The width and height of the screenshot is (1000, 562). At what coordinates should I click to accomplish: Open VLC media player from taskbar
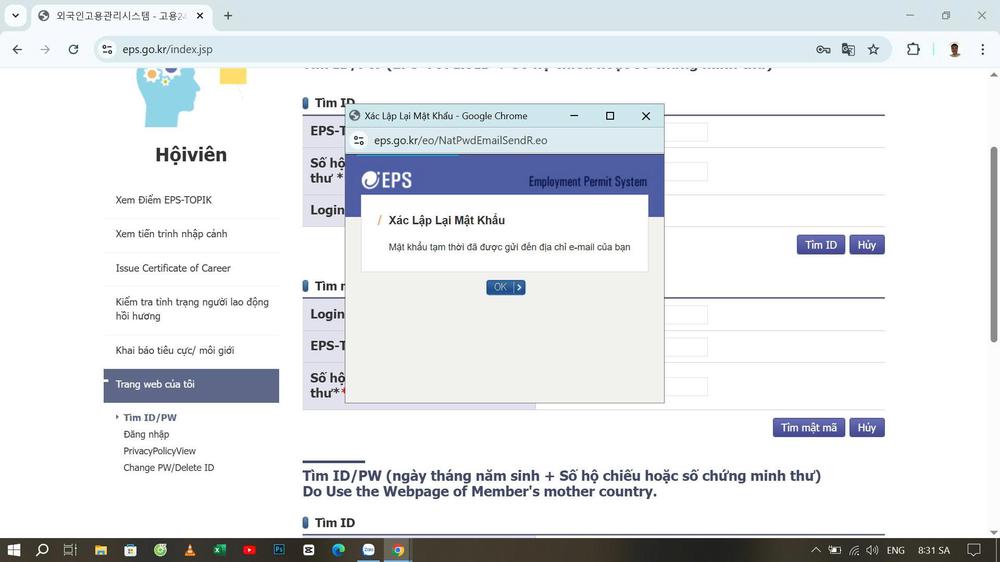click(x=190, y=550)
